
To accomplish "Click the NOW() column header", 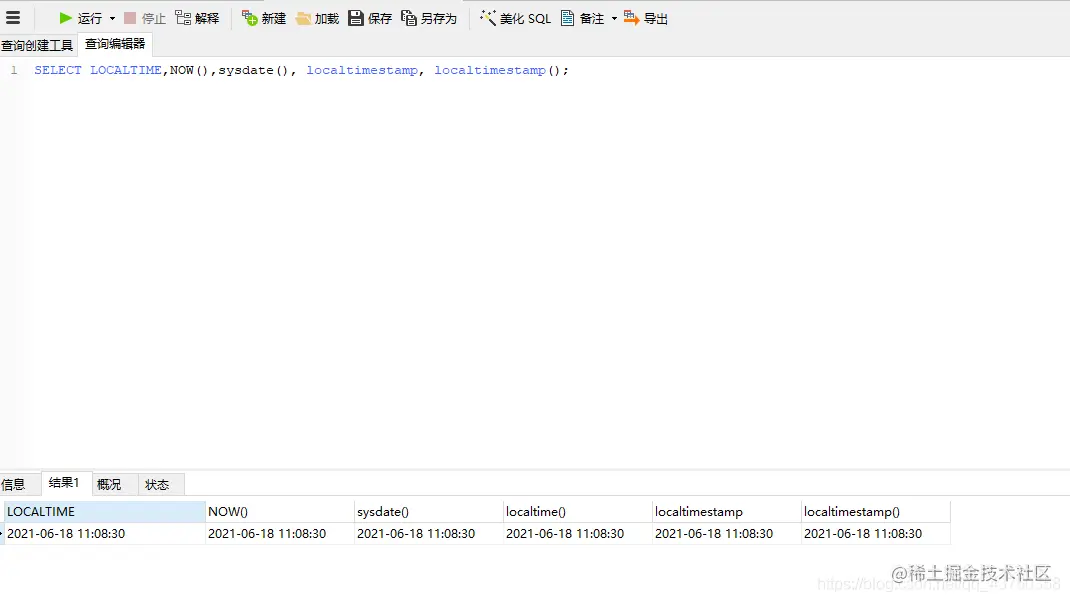I will coord(280,511).
